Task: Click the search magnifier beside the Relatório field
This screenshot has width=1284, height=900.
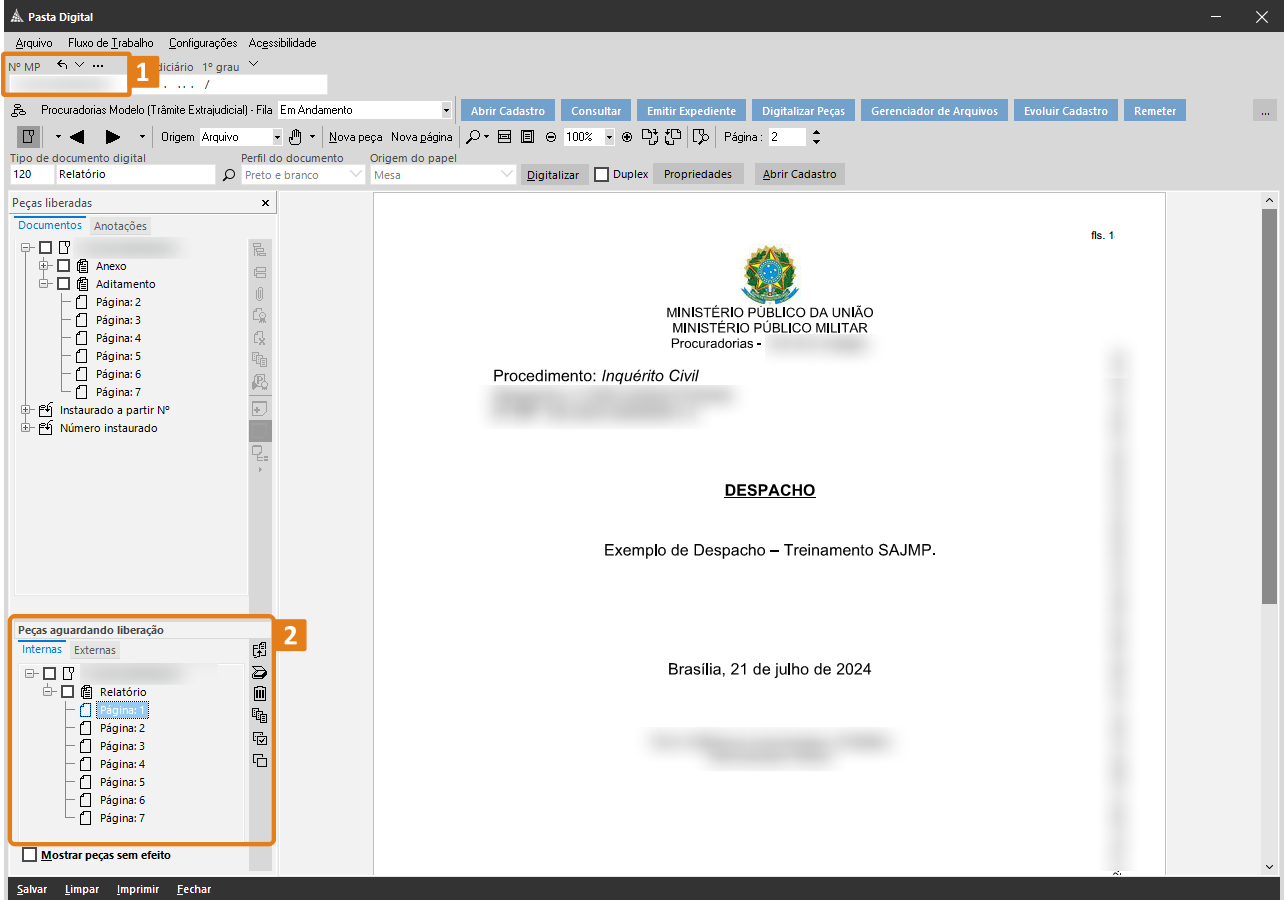Action: [x=229, y=175]
